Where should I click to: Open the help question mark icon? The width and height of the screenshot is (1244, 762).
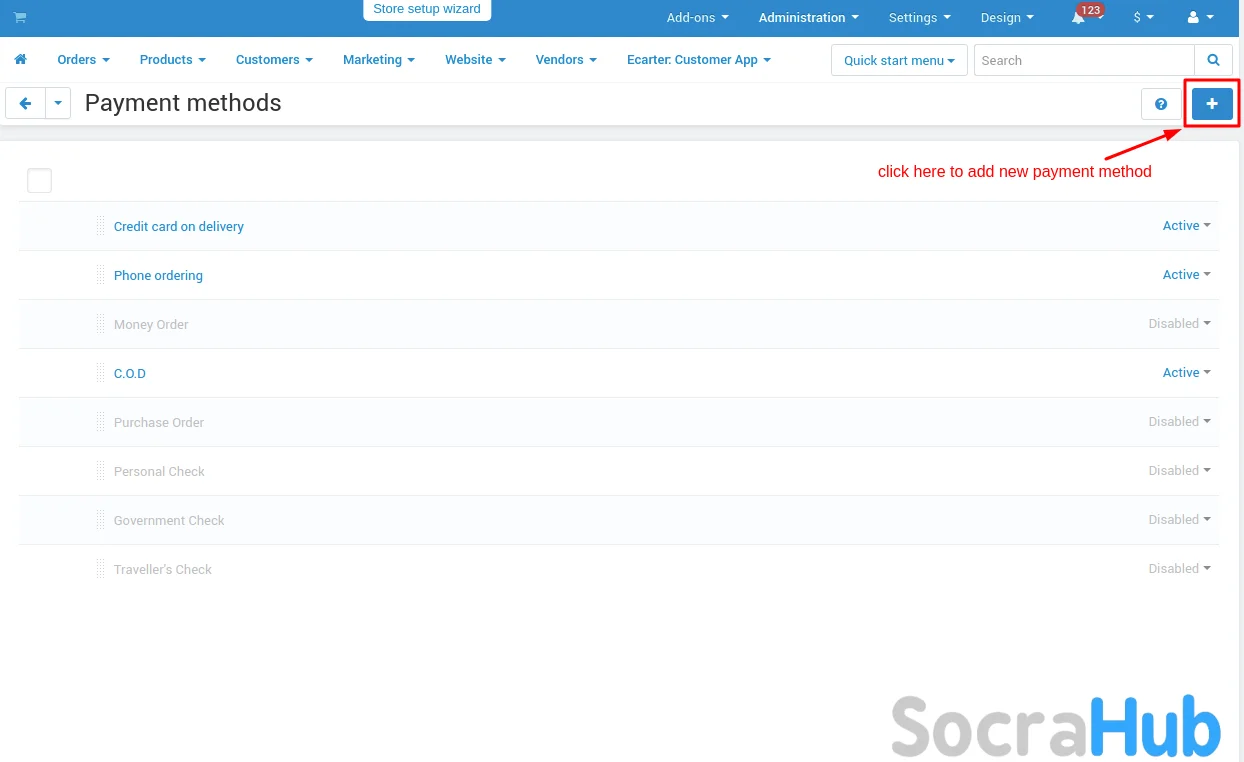pos(1161,104)
